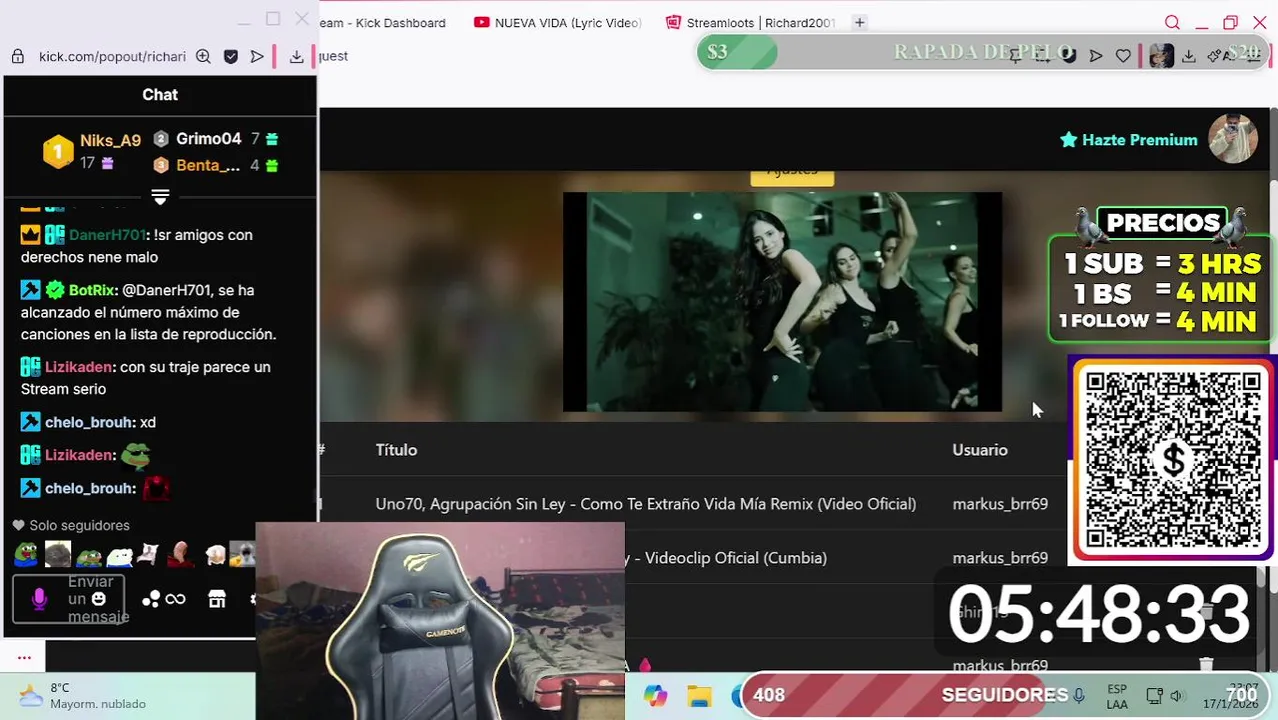Click the frog emote in Lizikaden's message

(x=135, y=456)
